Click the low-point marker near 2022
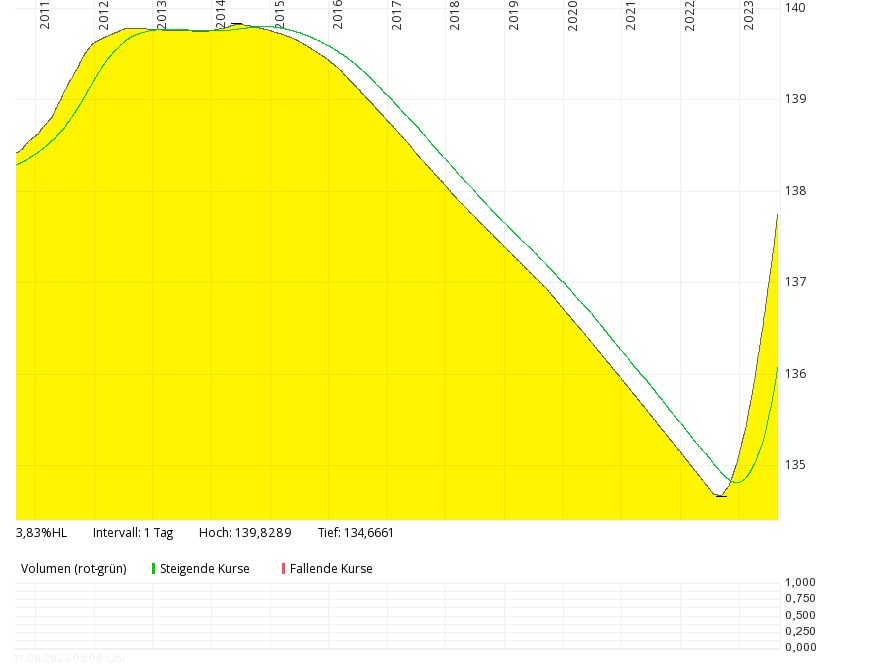 click(721, 496)
